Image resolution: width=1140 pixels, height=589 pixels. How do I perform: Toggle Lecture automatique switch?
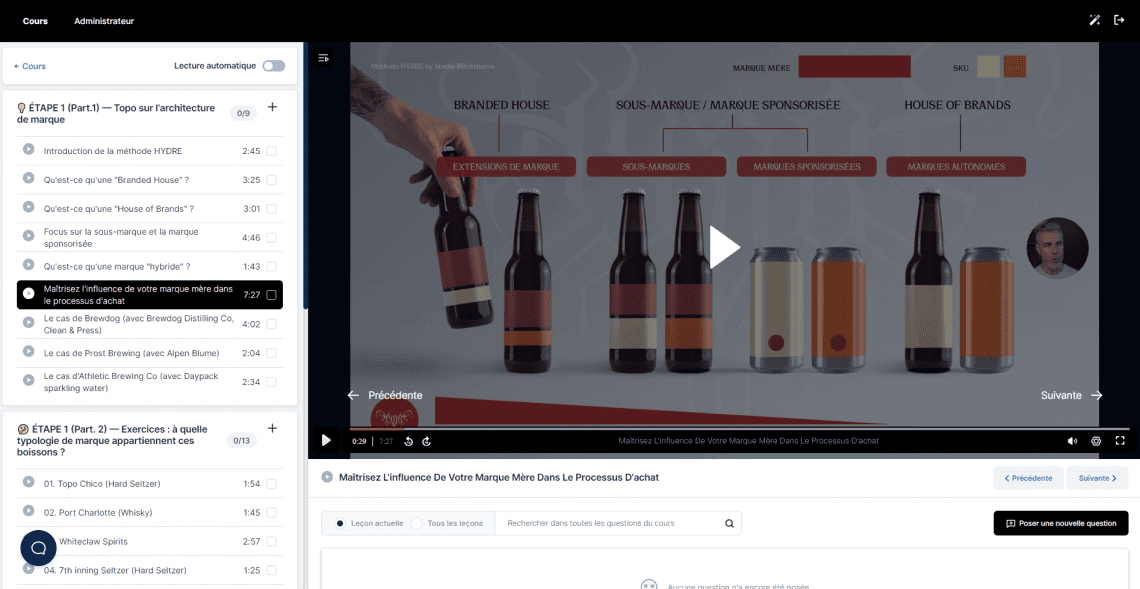pyautogui.click(x=274, y=65)
